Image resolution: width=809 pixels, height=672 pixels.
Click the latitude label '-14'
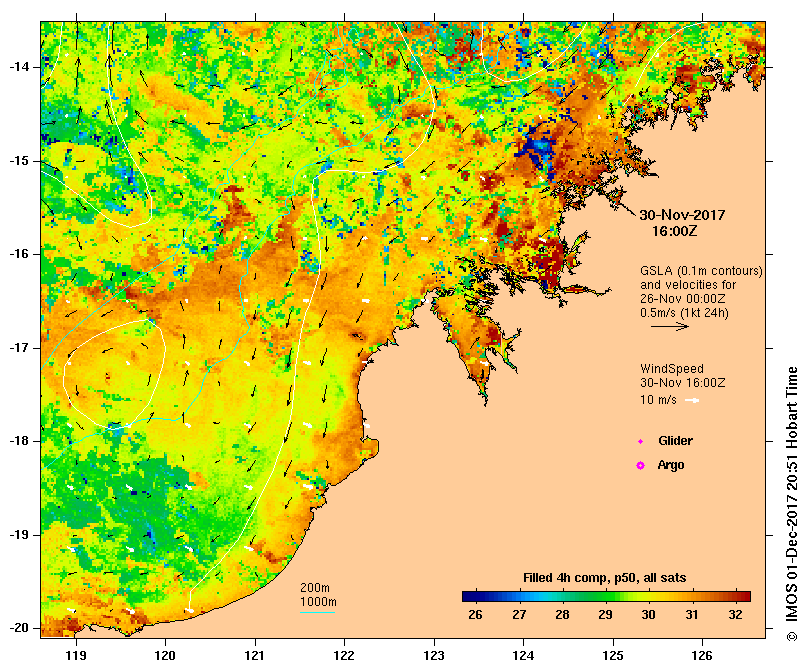tap(19, 67)
